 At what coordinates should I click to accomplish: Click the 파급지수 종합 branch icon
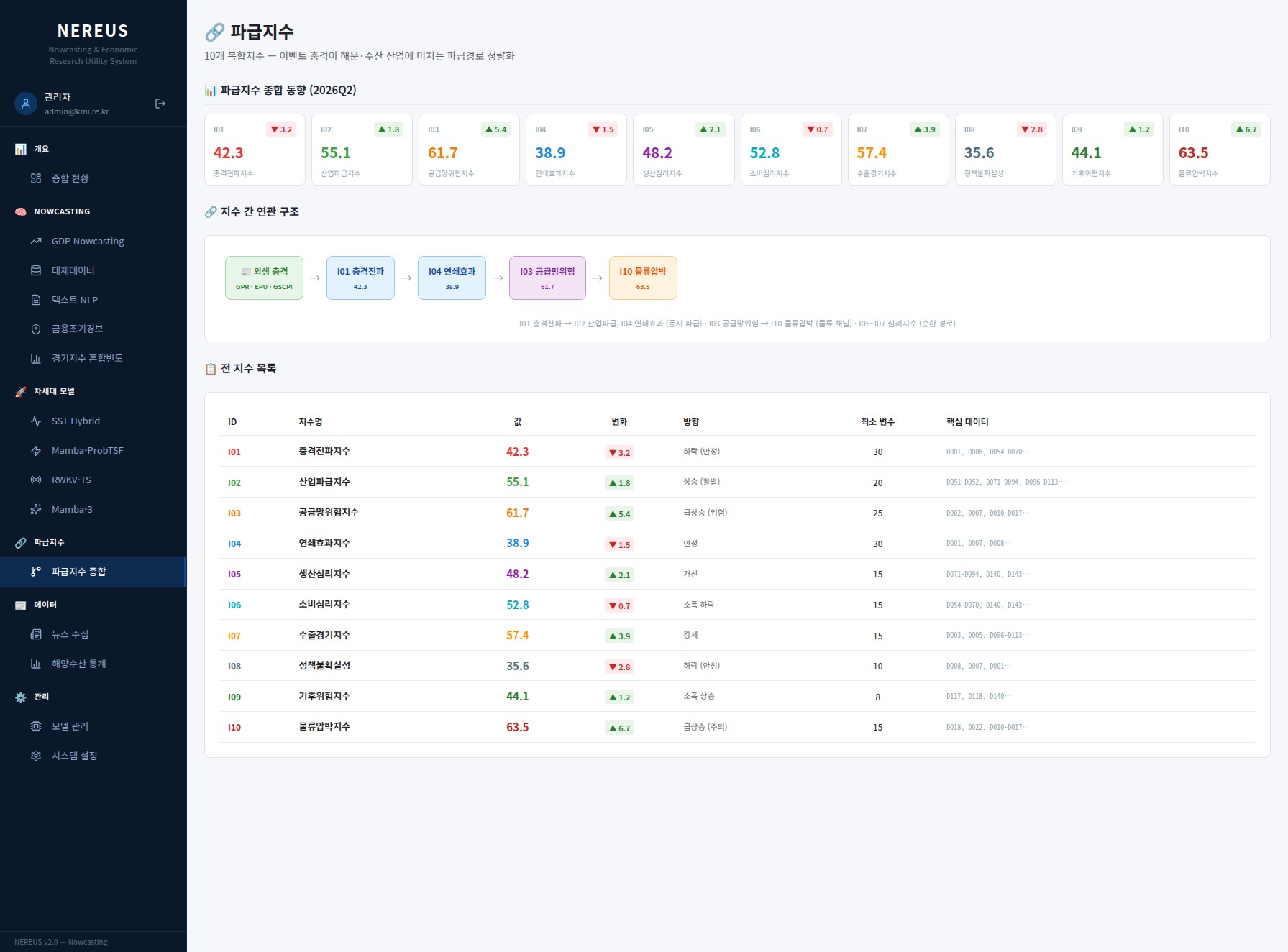(x=36, y=572)
